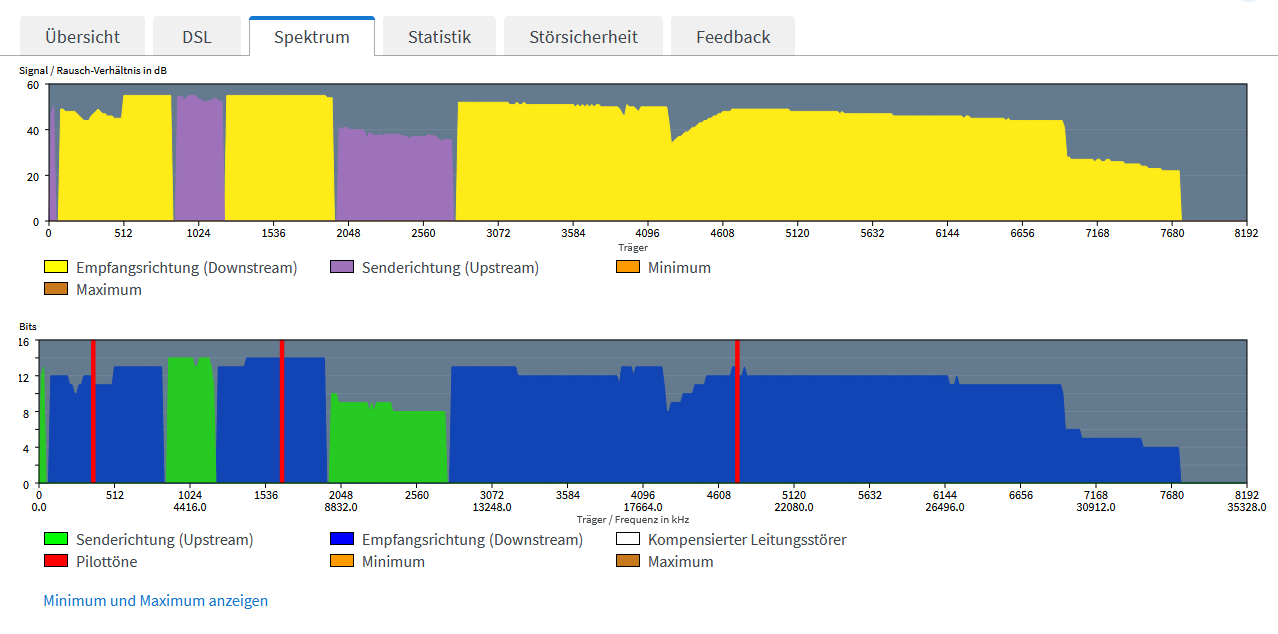This screenshot has height=634, width=1278.
Task: Click the 'Träger / Frequenz in kHz' axis label
Action: tap(633, 519)
